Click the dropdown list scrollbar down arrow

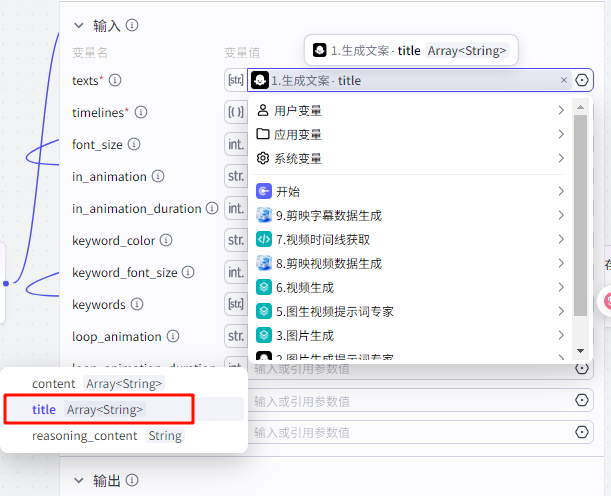[579, 352]
